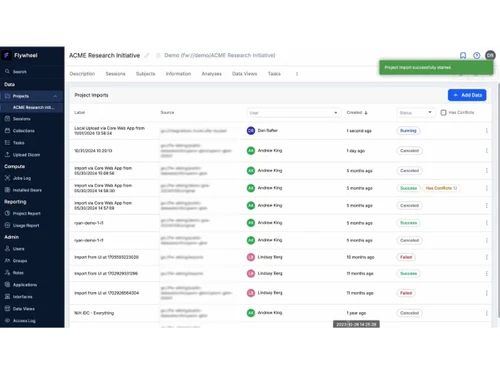
Task: Open row menu for 1 day ago import
Action: coord(487,151)
